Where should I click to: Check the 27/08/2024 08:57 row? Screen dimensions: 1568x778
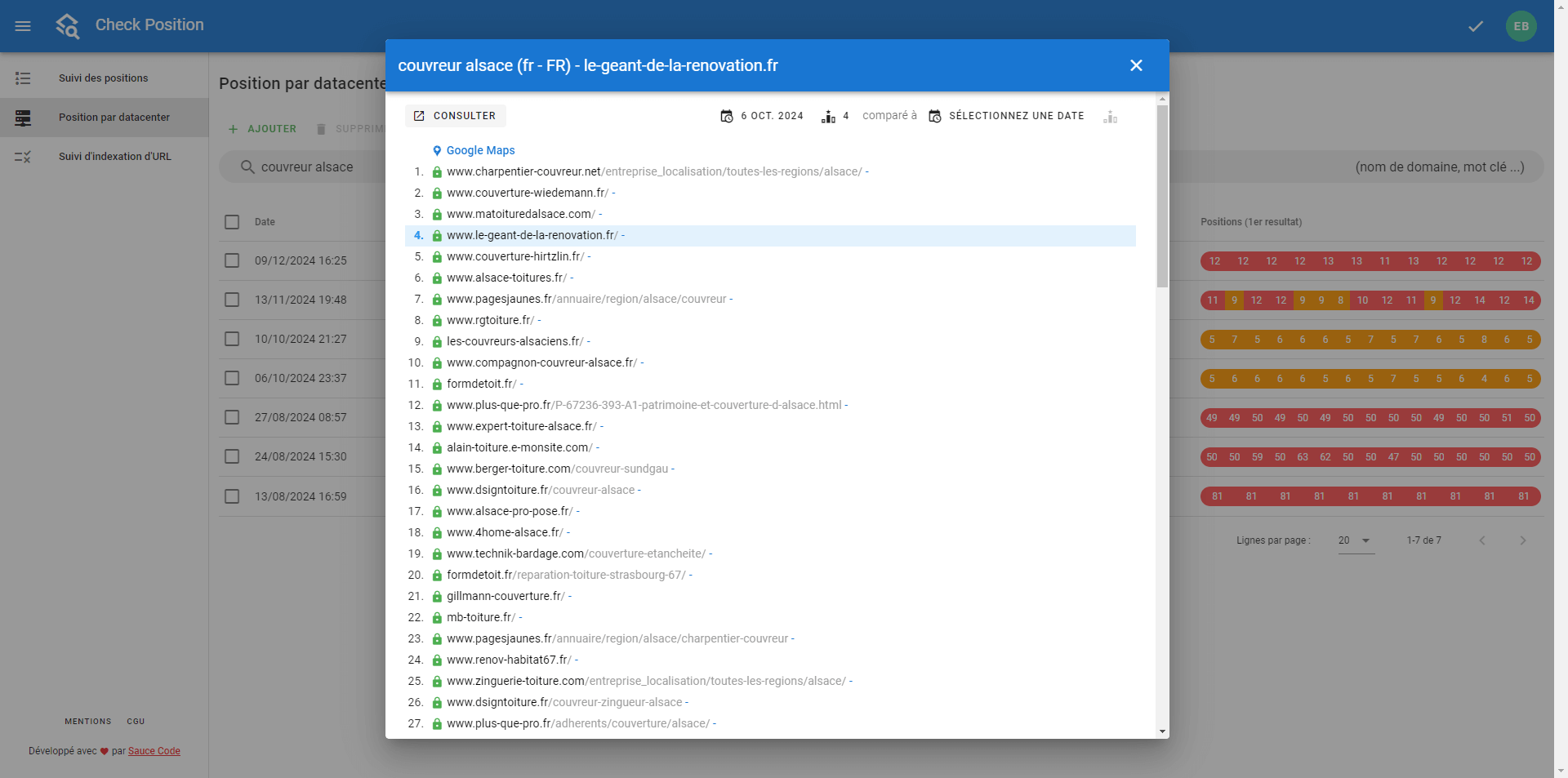coord(232,417)
